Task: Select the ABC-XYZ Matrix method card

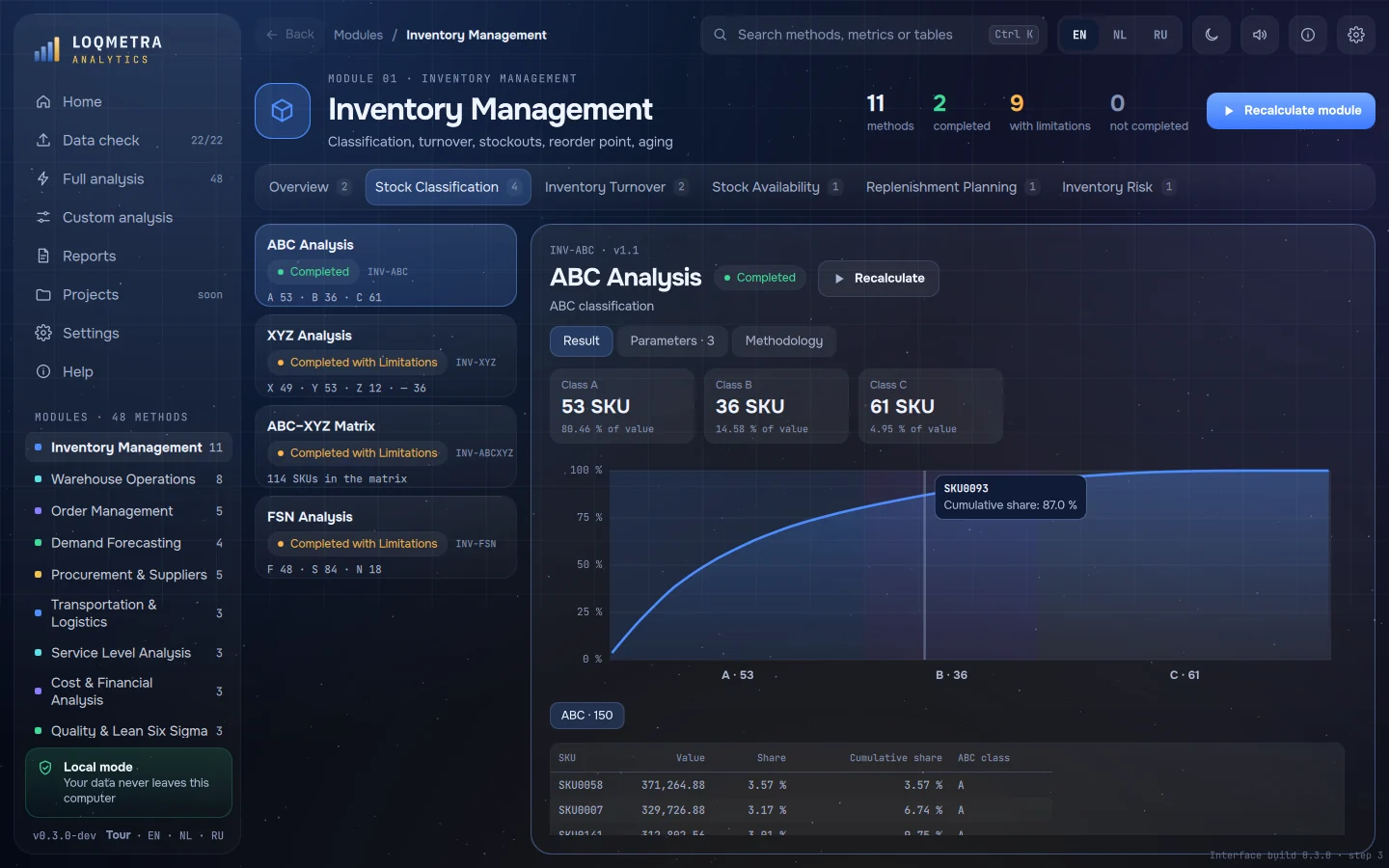Action: [386, 447]
